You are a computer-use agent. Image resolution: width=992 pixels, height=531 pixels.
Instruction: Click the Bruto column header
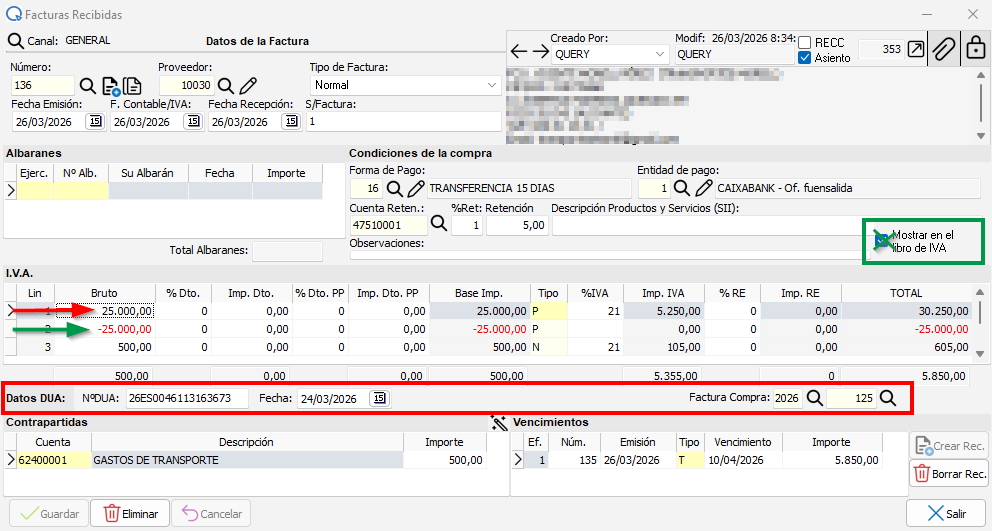point(104,293)
